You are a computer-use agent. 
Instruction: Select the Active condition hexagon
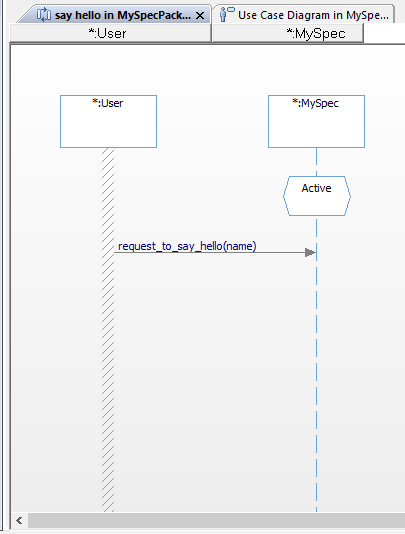coord(317,196)
